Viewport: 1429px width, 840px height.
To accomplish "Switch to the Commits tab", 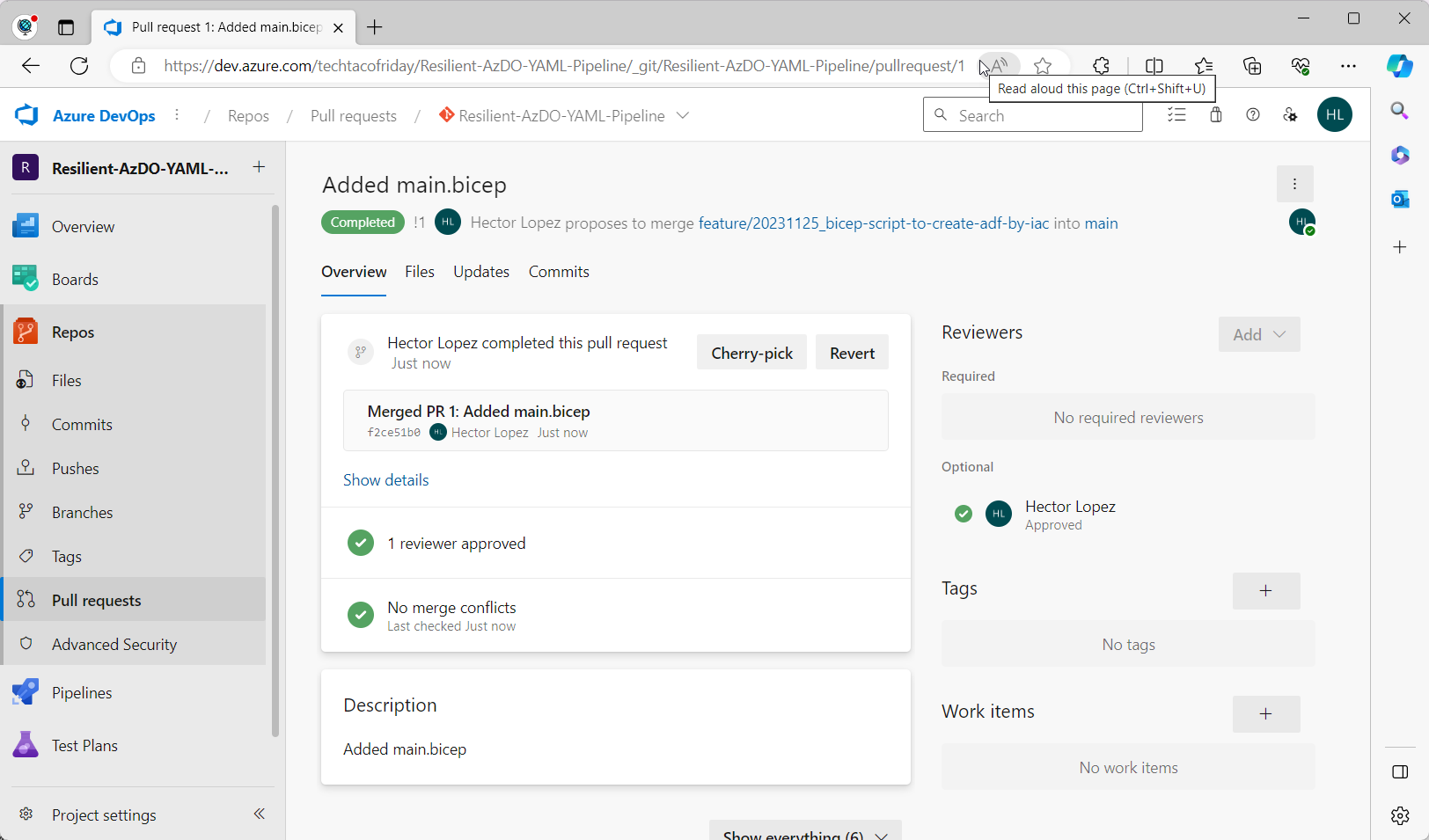I will coord(559,272).
